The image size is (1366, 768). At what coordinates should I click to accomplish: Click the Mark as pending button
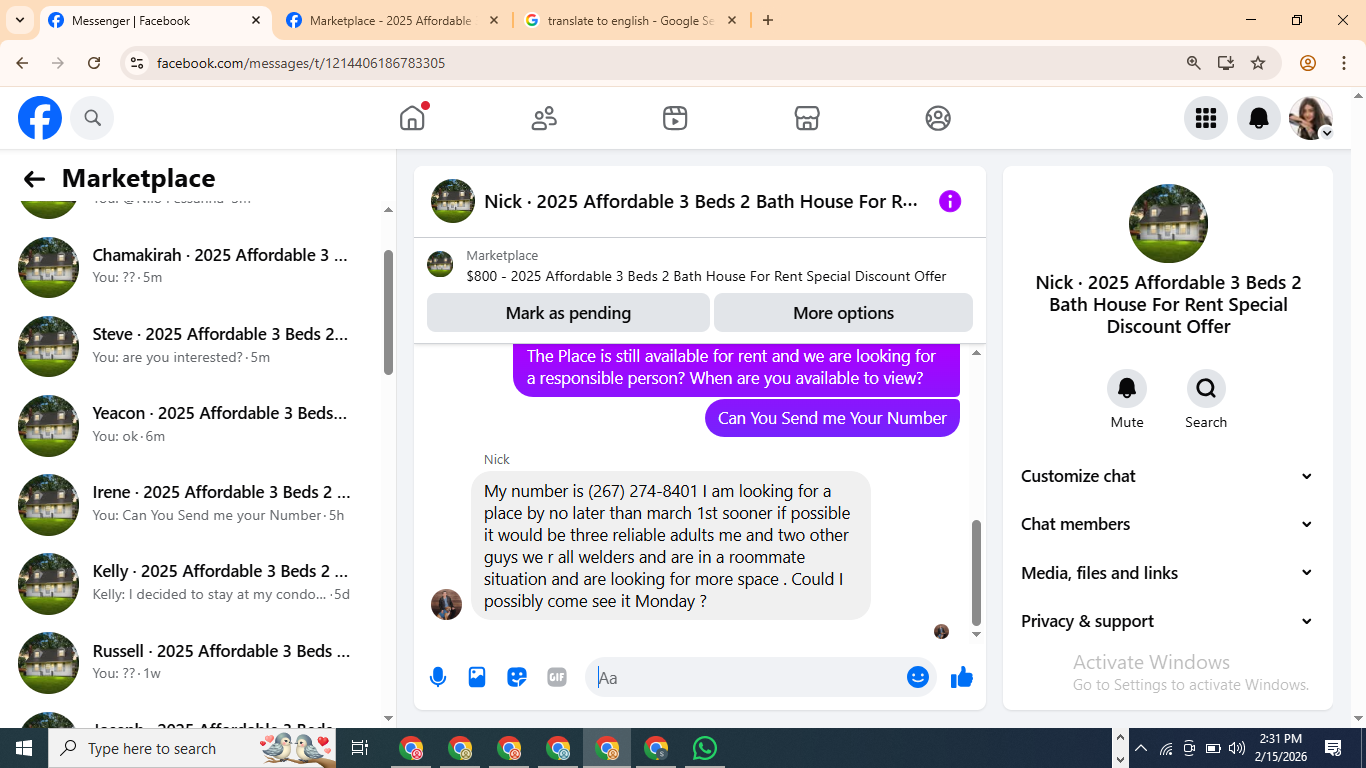pyautogui.click(x=568, y=313)
